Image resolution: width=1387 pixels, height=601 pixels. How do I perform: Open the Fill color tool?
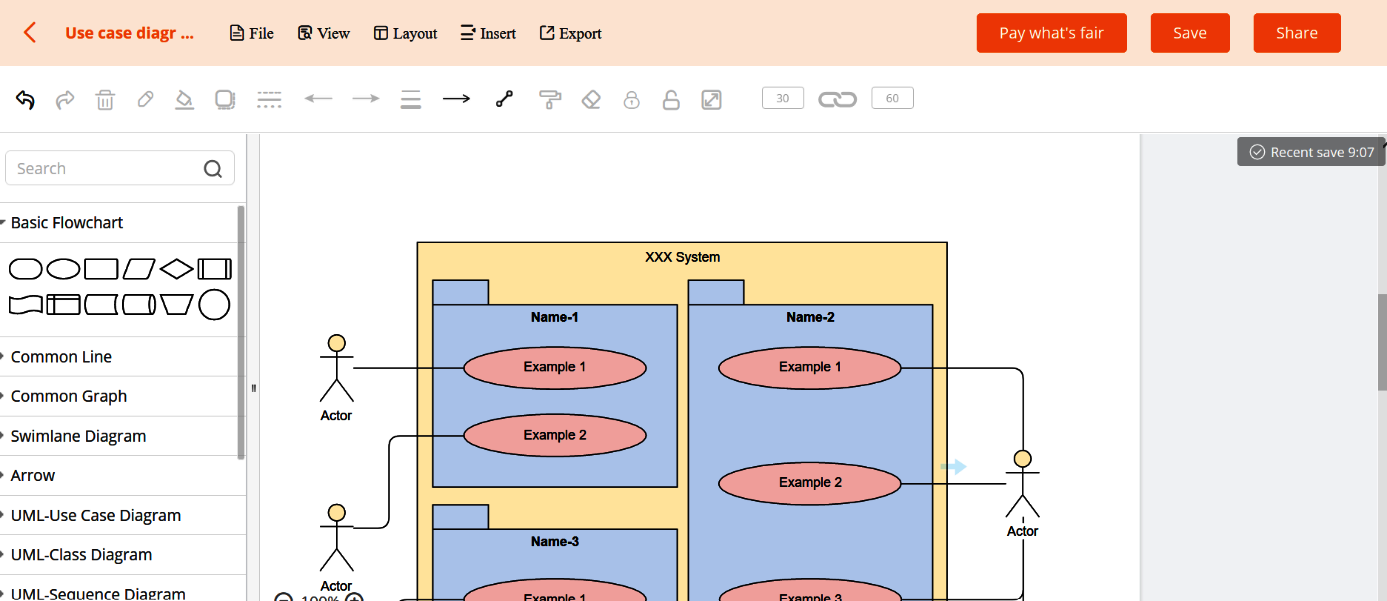tap(184, 98)
